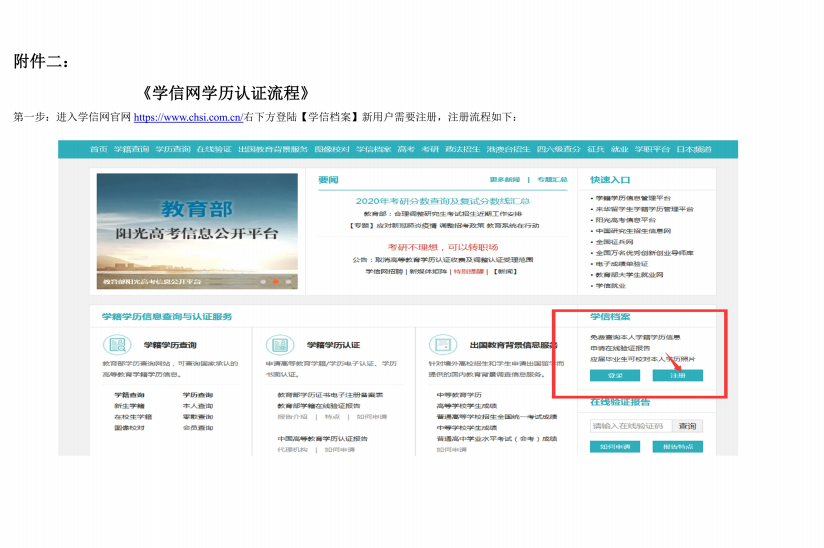Open the https://www.chsi.com.cn/ hyperlink

188,117
